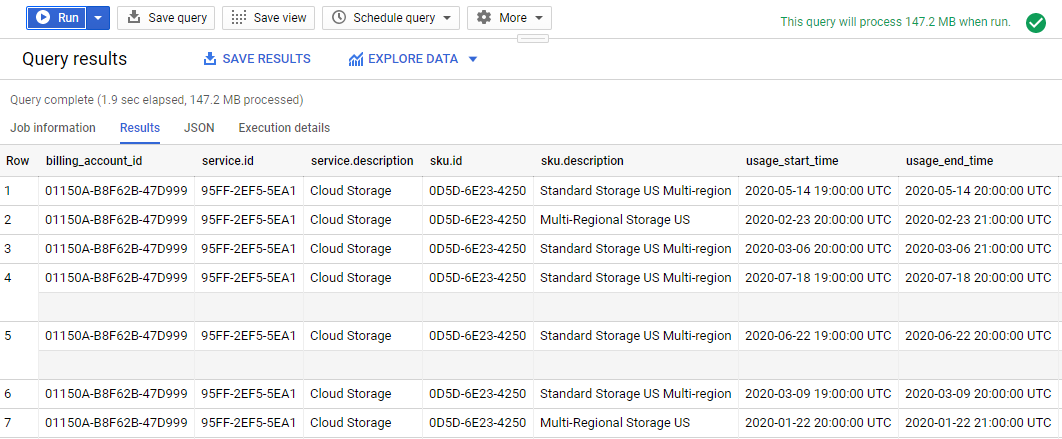Click SAVE RESULTS link
The width and height of the screenshot is (1062, 439).
(x=257, y=59)
